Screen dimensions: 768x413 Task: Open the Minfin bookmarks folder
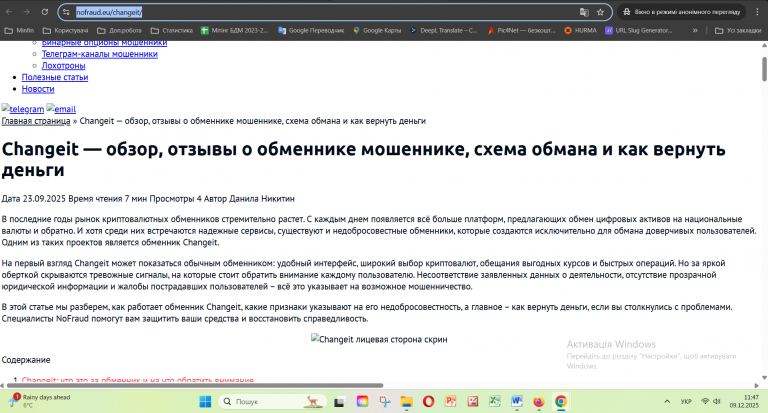[19, 30]
